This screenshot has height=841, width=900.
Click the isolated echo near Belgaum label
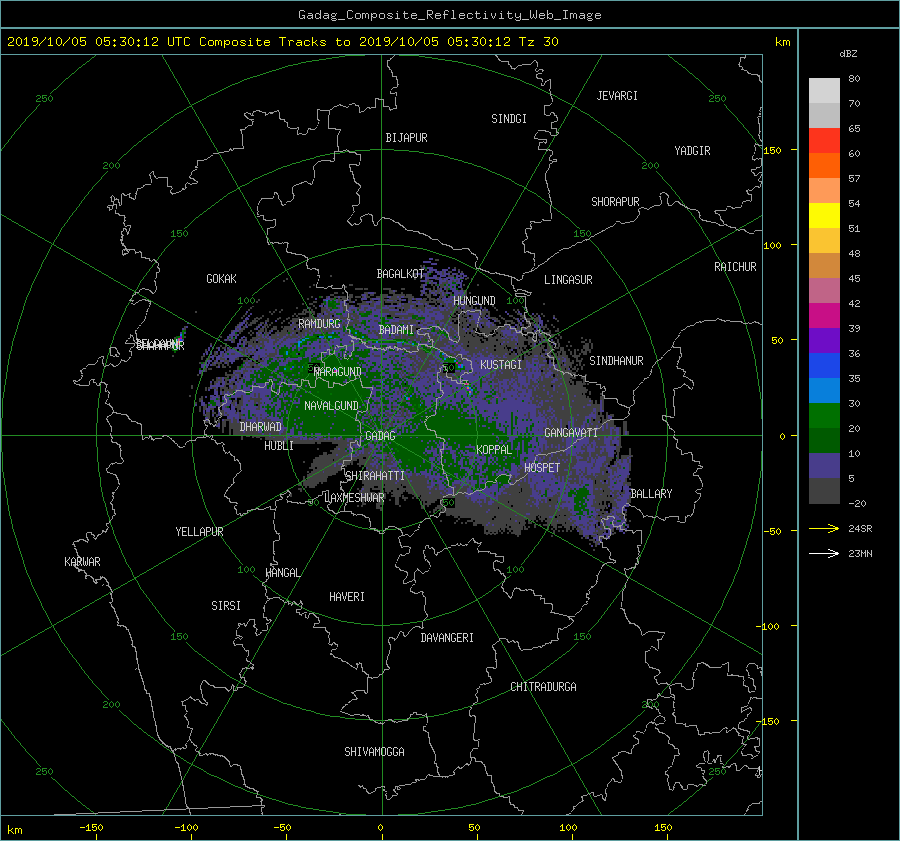tap(183, 334)
